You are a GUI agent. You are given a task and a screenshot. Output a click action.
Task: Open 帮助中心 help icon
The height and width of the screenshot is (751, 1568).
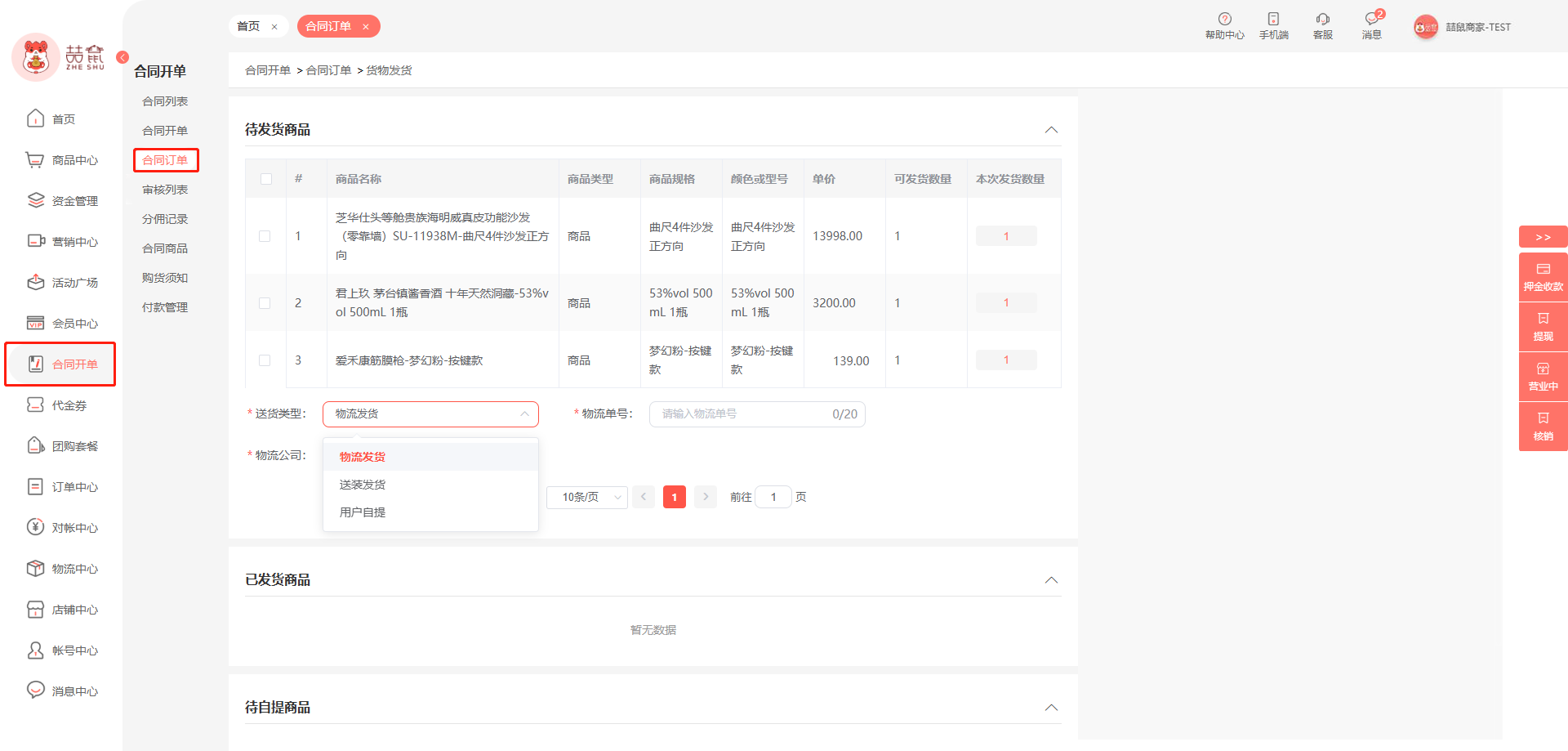[x=1224, y=19]
